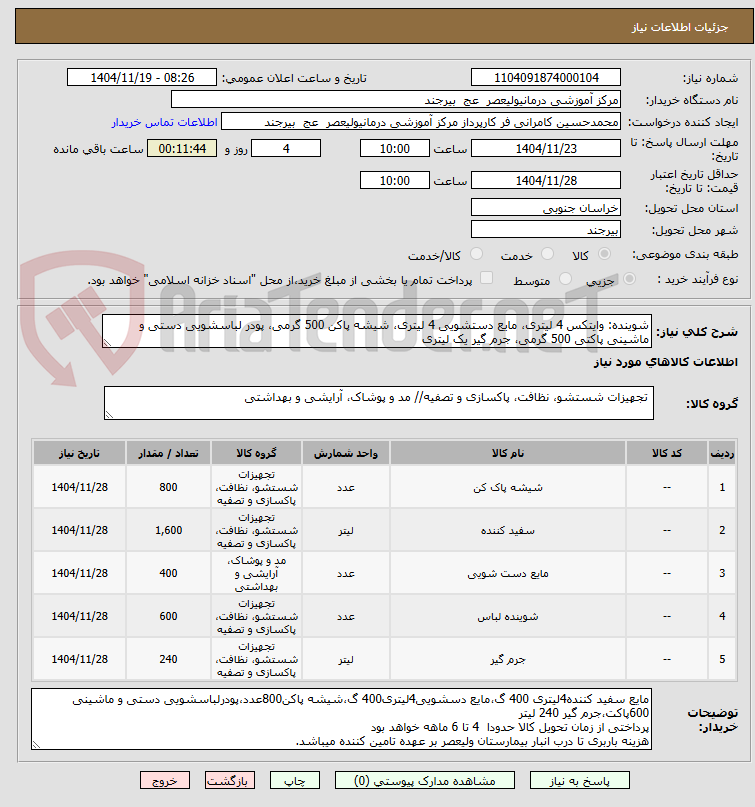Click the province field خراسان جنوبی
Viewport: 755px width, 807px height.
pos(546,207)
